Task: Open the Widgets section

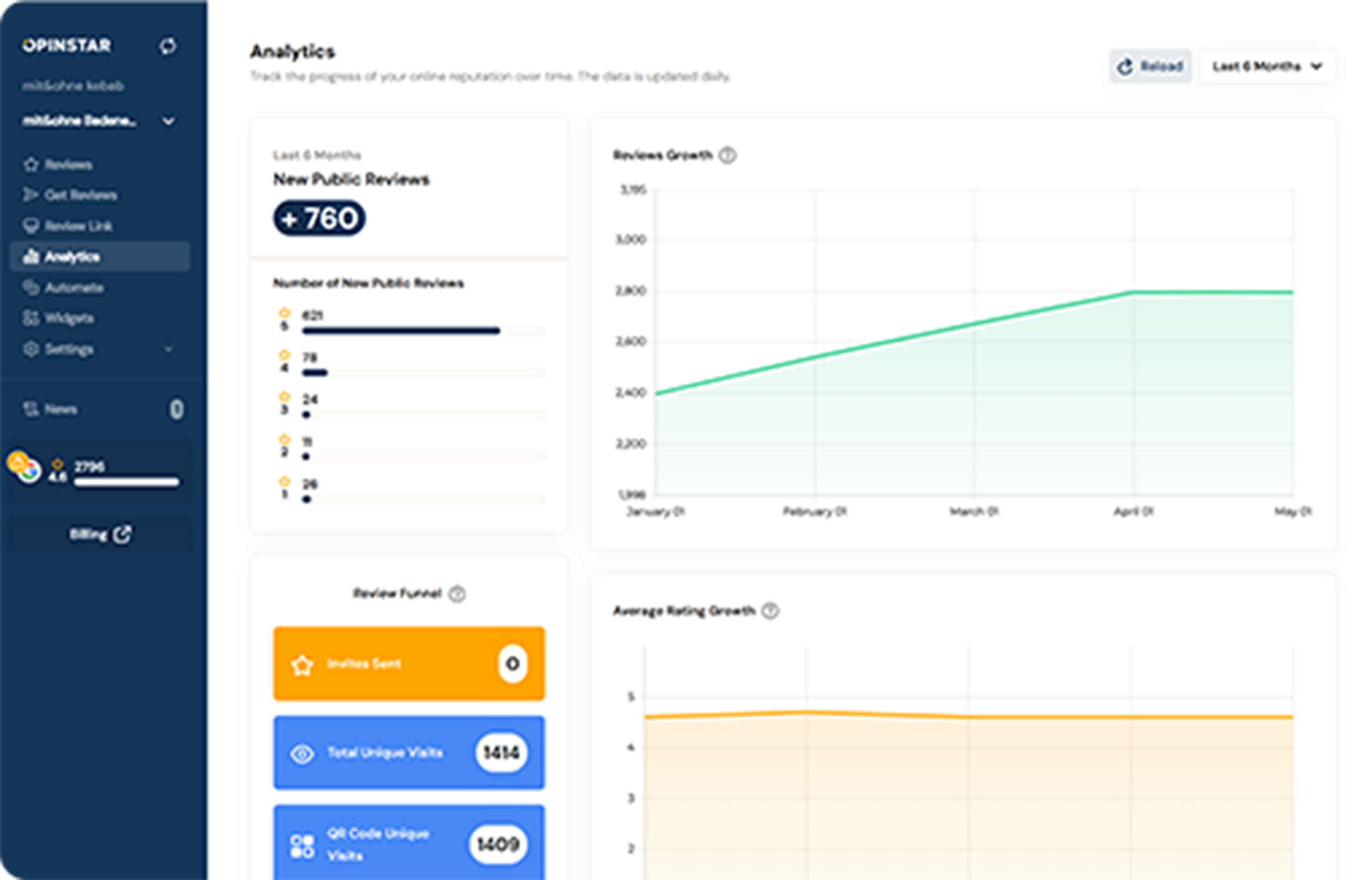Action: point(100,318)
